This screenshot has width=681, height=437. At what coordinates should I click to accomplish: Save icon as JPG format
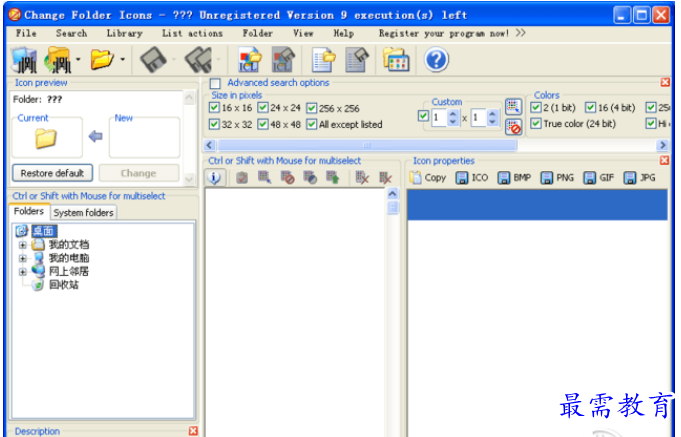(640, 178)
